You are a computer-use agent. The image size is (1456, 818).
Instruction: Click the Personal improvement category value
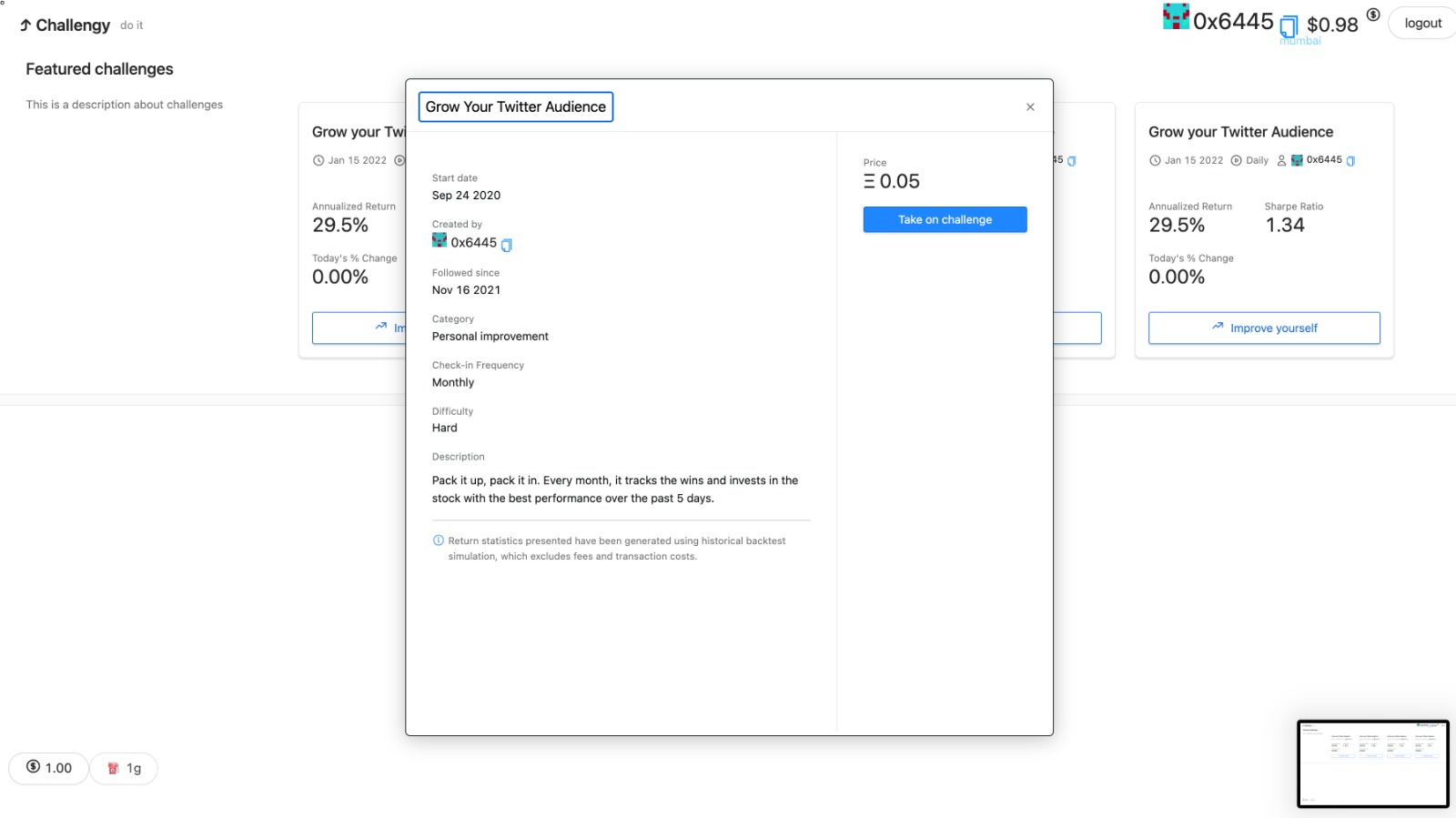click(x=490, y=337)
